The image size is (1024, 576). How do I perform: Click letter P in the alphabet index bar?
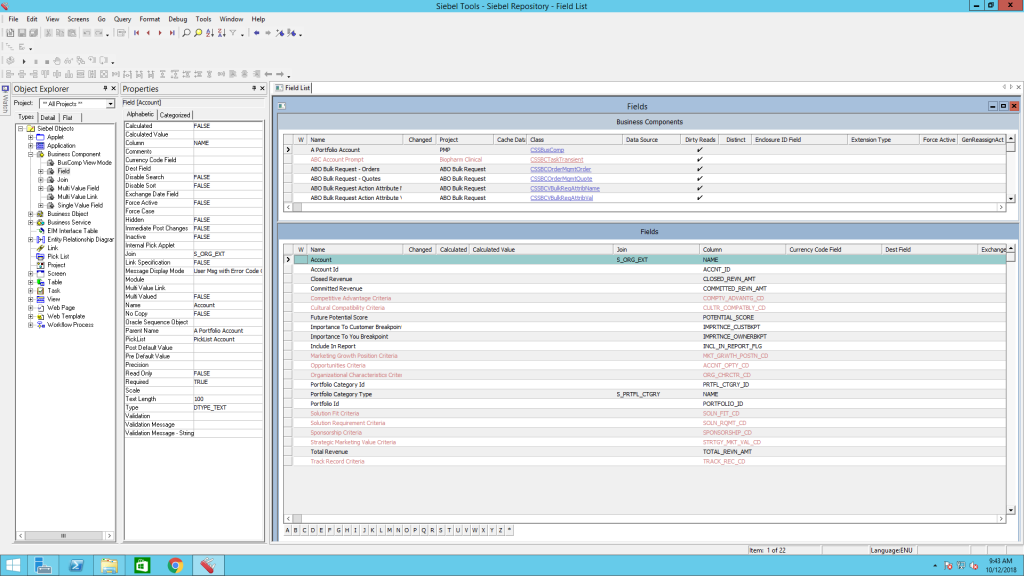415,531
